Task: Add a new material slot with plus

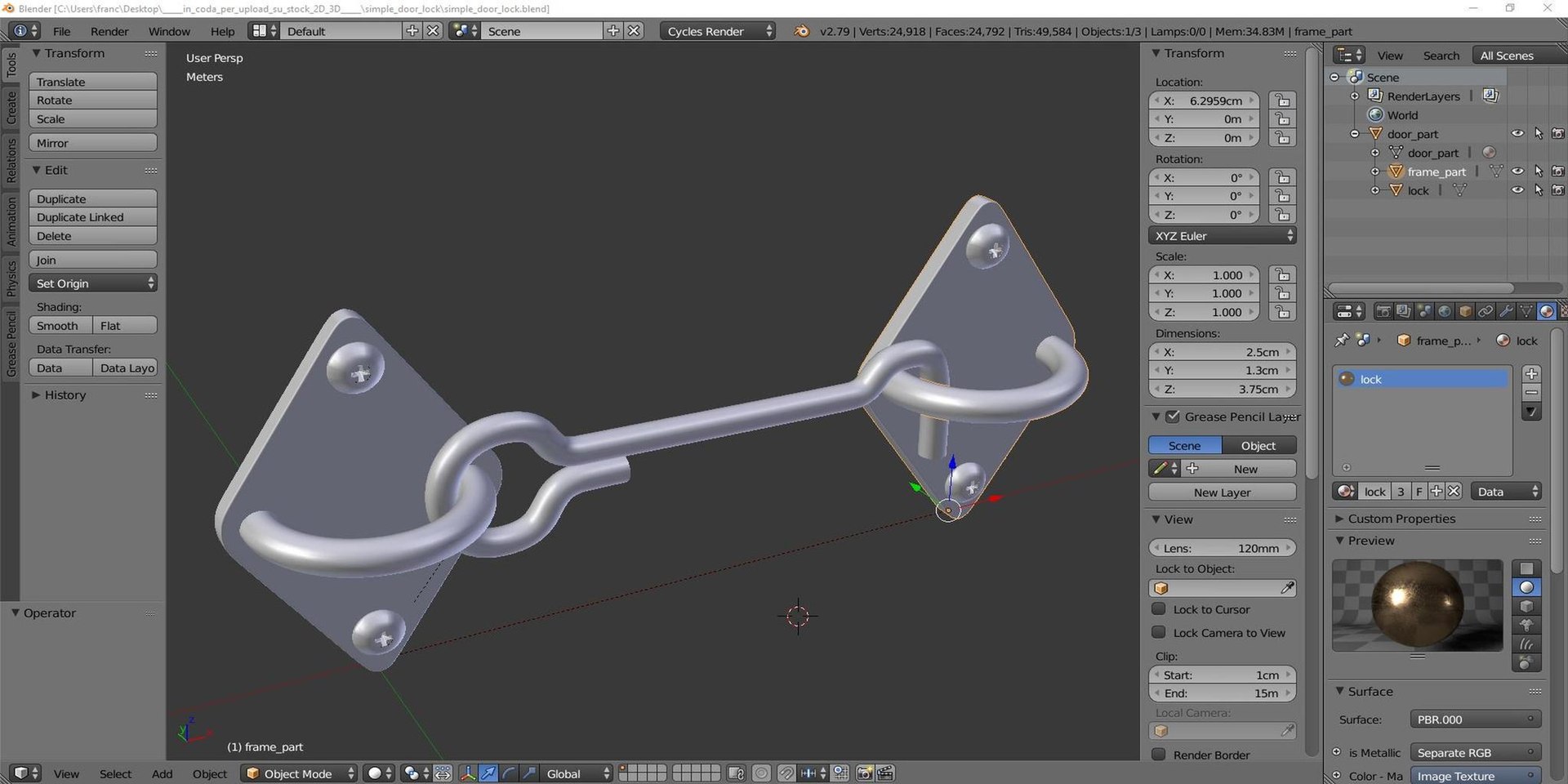Action: pyautogui.click(x=1531, y=373)
